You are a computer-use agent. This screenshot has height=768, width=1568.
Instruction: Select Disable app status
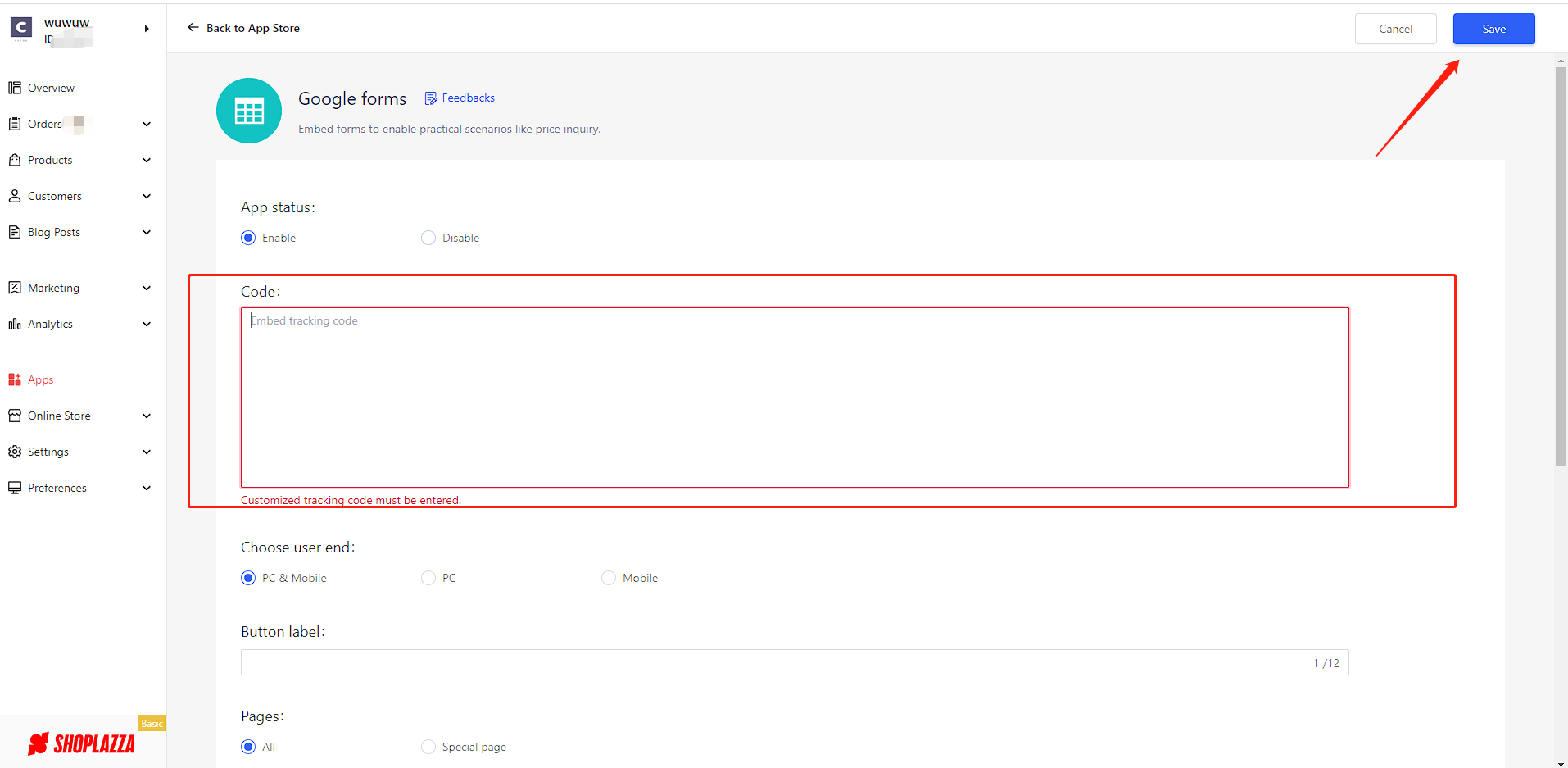click(428, 238)
